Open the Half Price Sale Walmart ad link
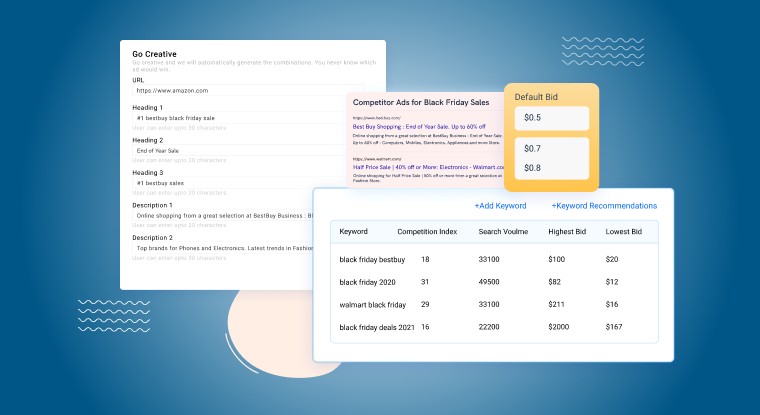The image size is (760, 415). click(x=425, y=167)
